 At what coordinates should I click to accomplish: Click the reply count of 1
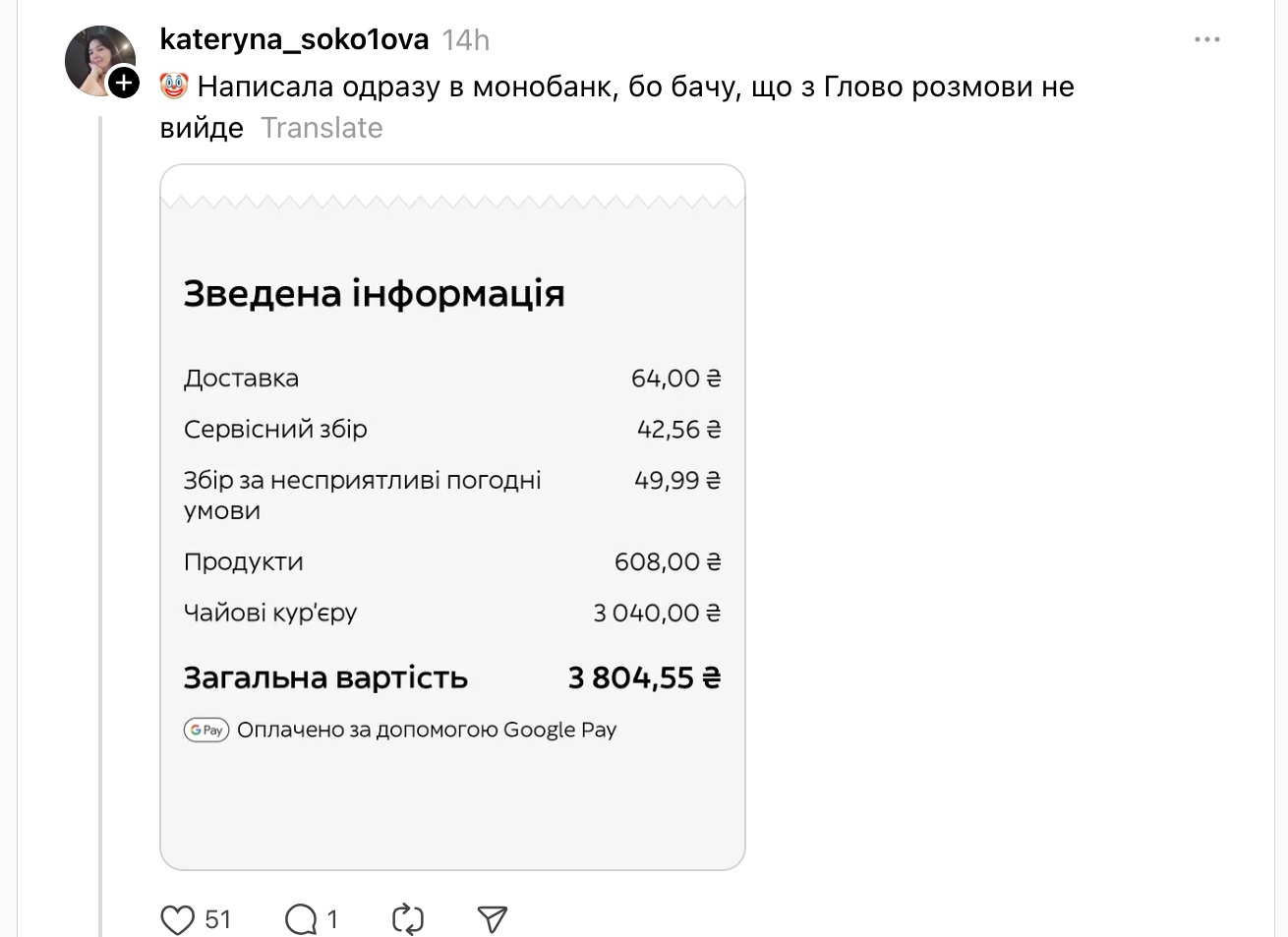(x=332, y=919)
